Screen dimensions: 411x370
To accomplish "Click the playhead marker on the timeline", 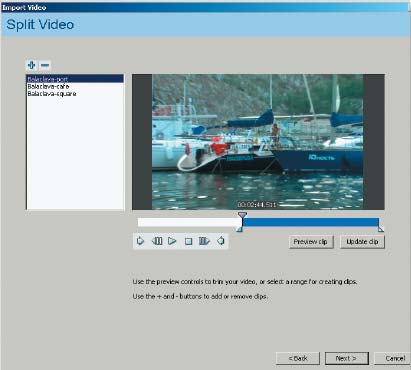I will coord(242,215).
